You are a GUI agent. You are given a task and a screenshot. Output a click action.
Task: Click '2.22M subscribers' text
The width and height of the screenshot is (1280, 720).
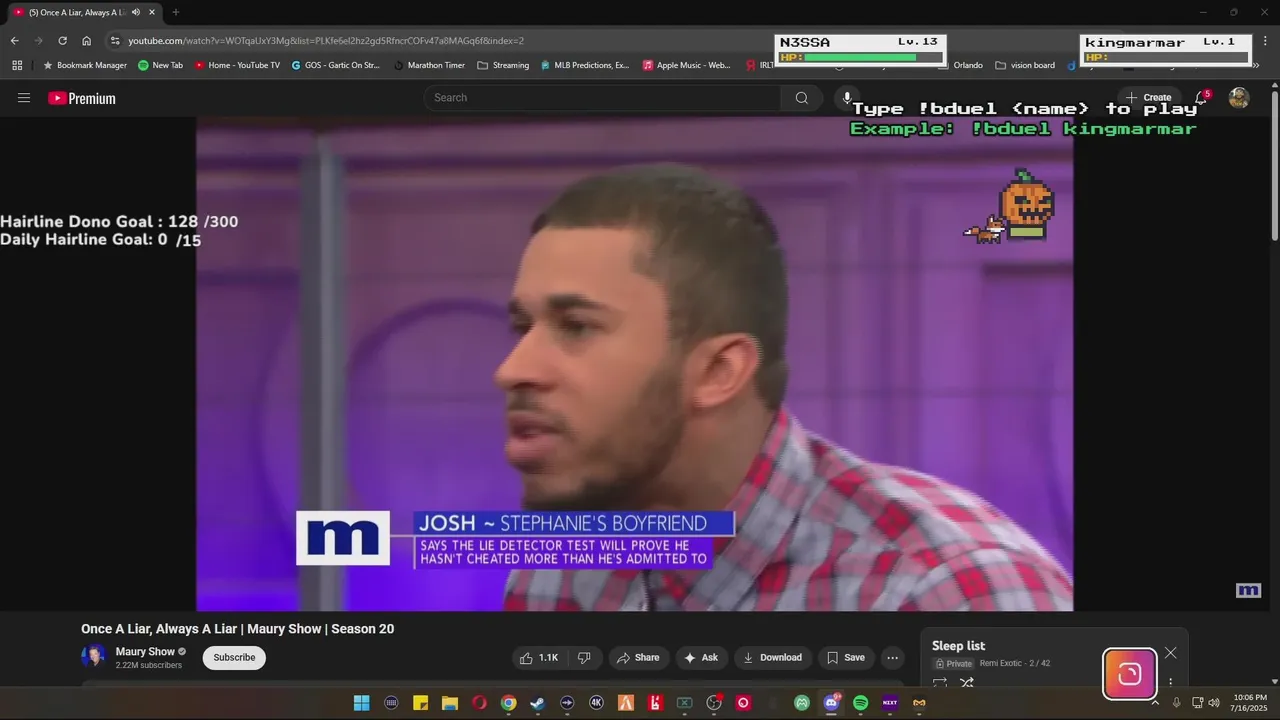pos(149,665)
